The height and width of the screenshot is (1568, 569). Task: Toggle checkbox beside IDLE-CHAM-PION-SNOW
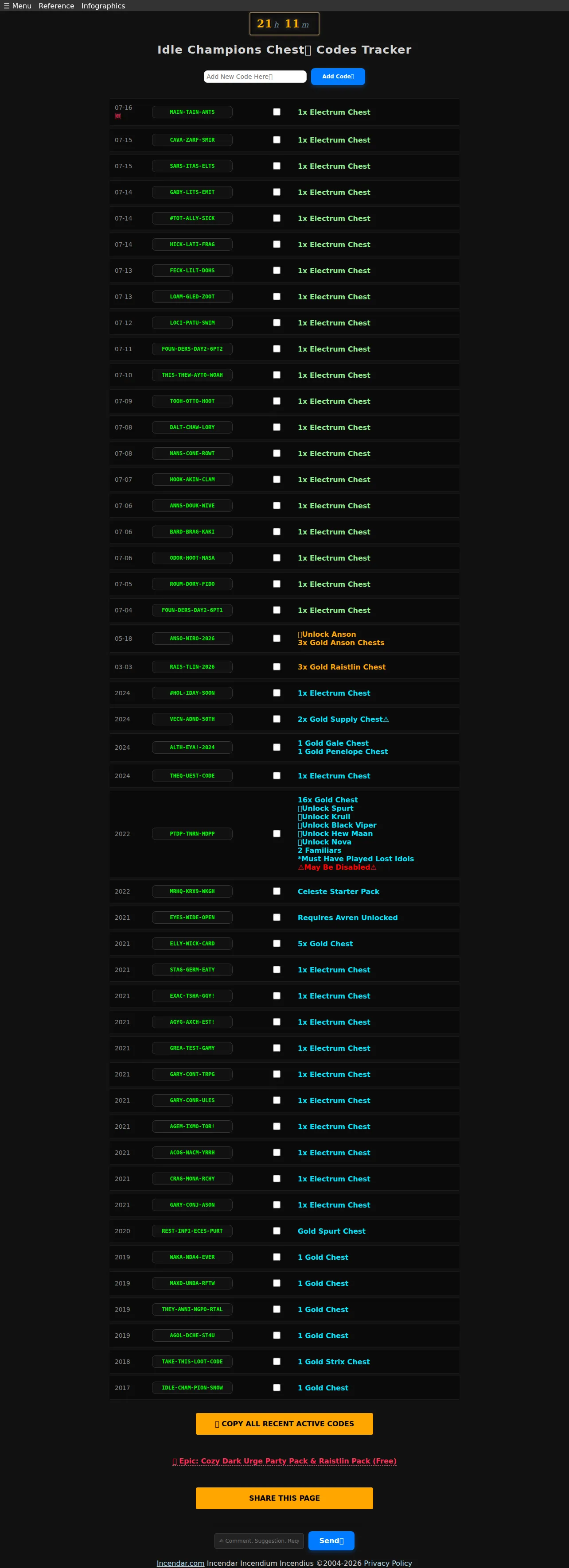pos(277,1388)
